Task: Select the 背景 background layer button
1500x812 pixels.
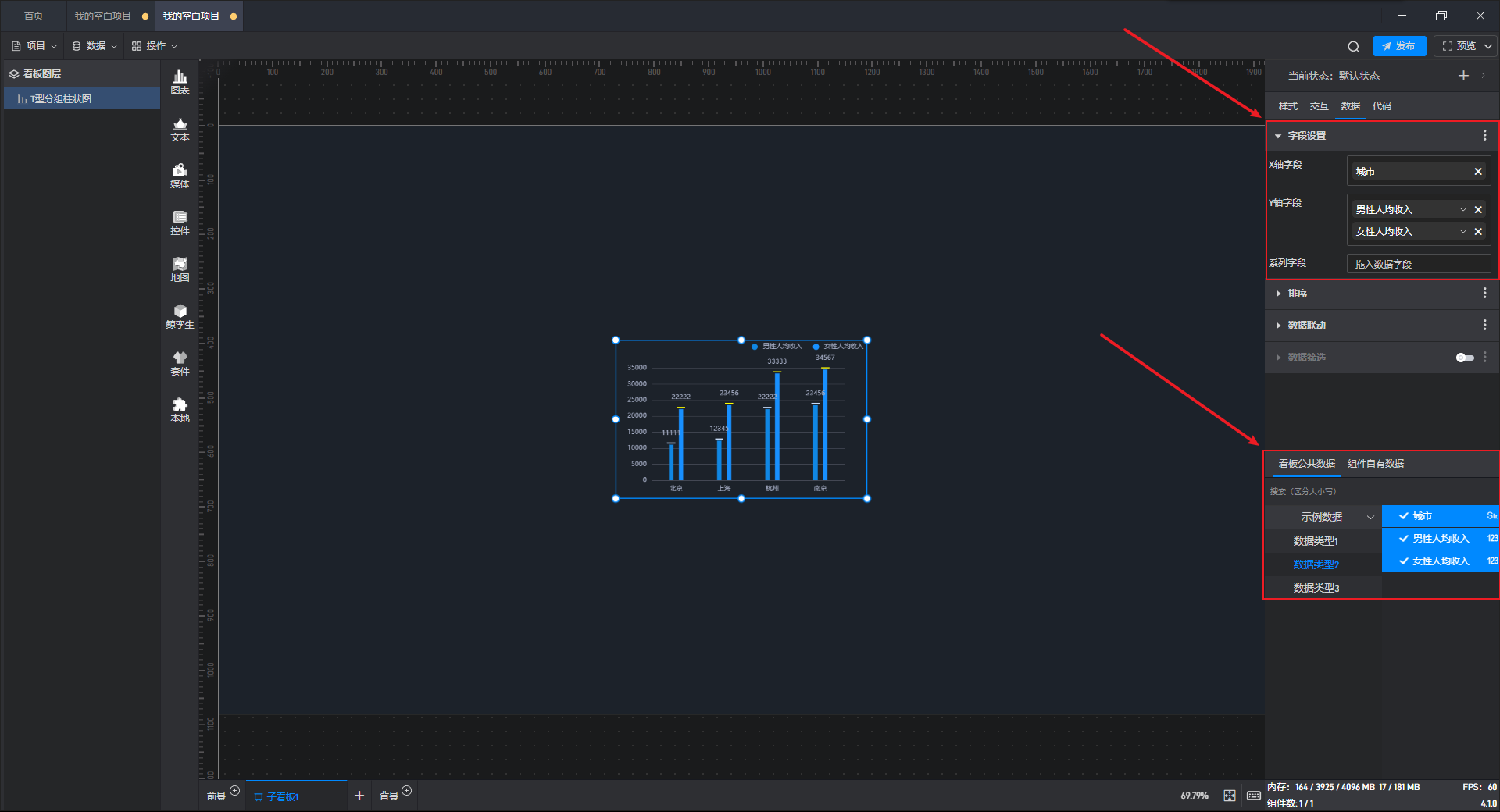Action: [x=389, y=796]
